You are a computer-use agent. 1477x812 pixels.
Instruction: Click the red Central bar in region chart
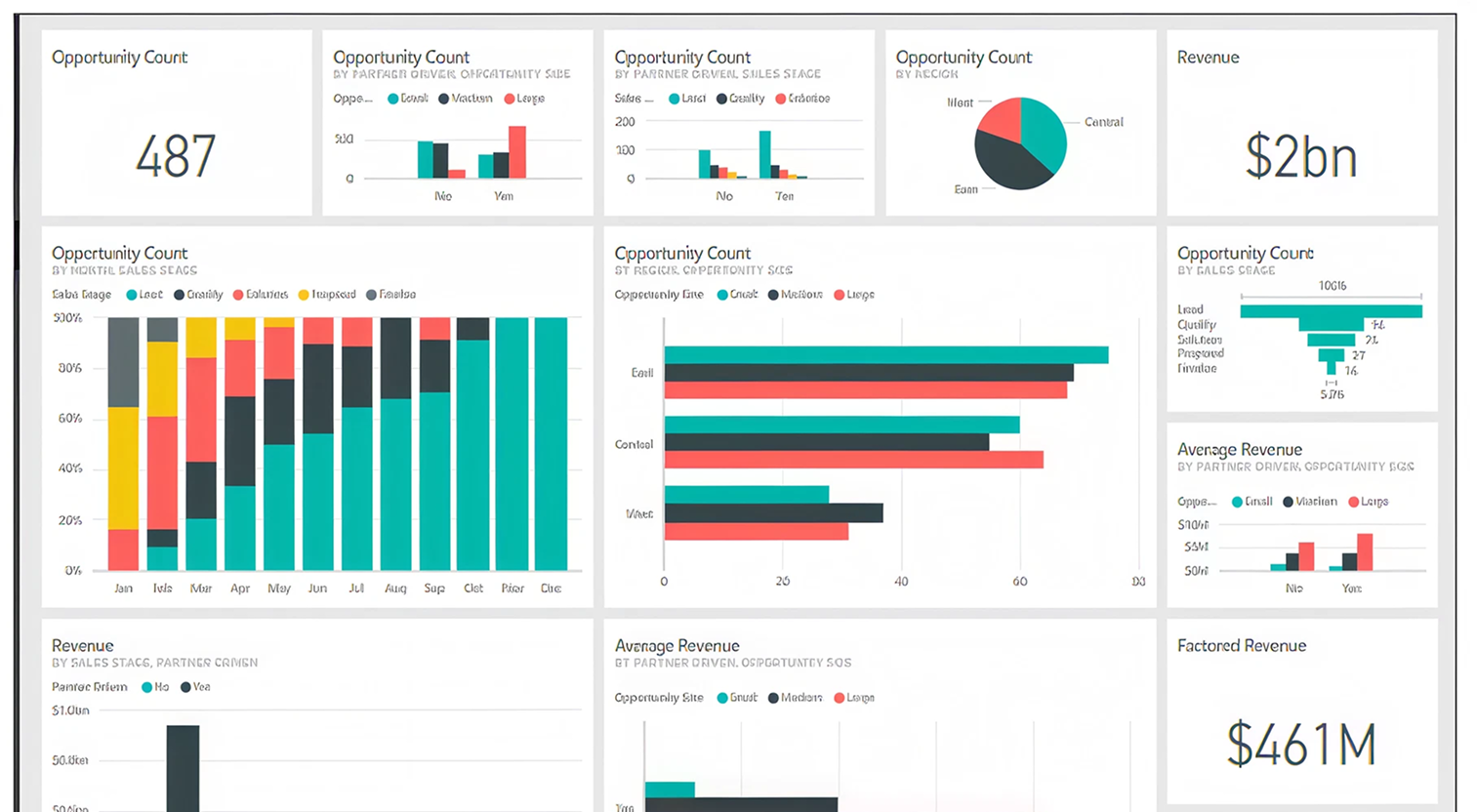pyautogui.click(x=854, y=460)
